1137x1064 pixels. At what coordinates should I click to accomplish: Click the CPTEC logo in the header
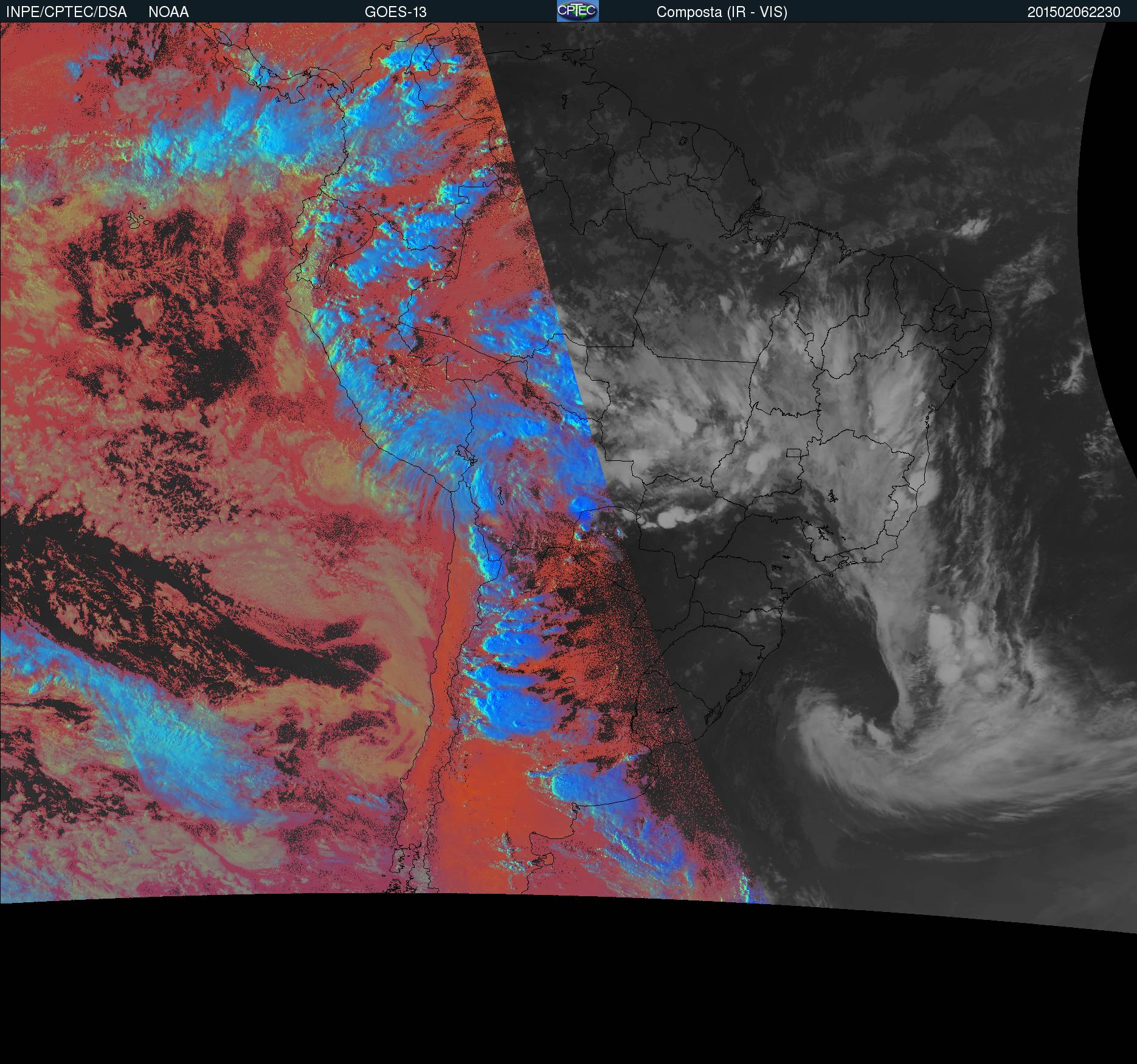coord(578,11)
